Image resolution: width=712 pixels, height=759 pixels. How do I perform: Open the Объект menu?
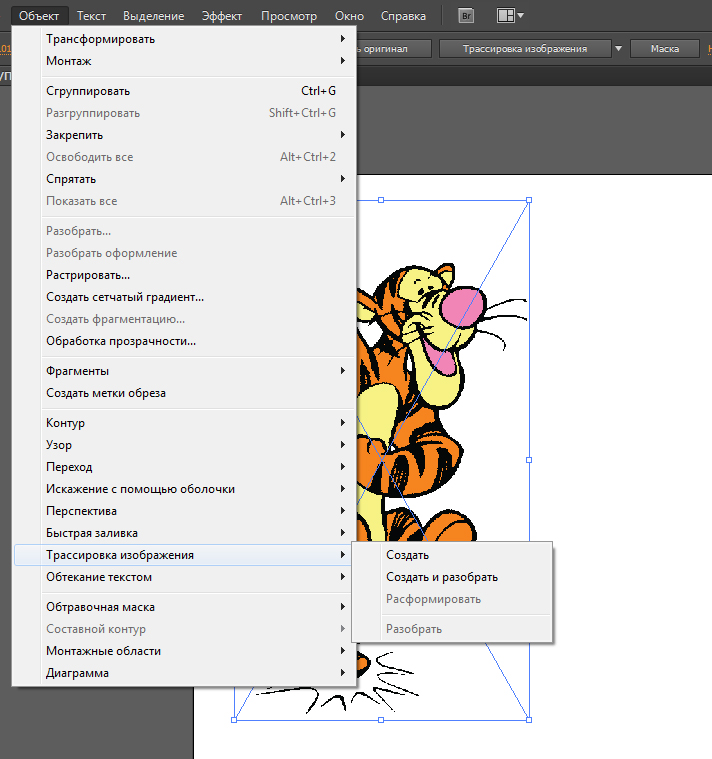pyautogui.click(x=39, y=16)
